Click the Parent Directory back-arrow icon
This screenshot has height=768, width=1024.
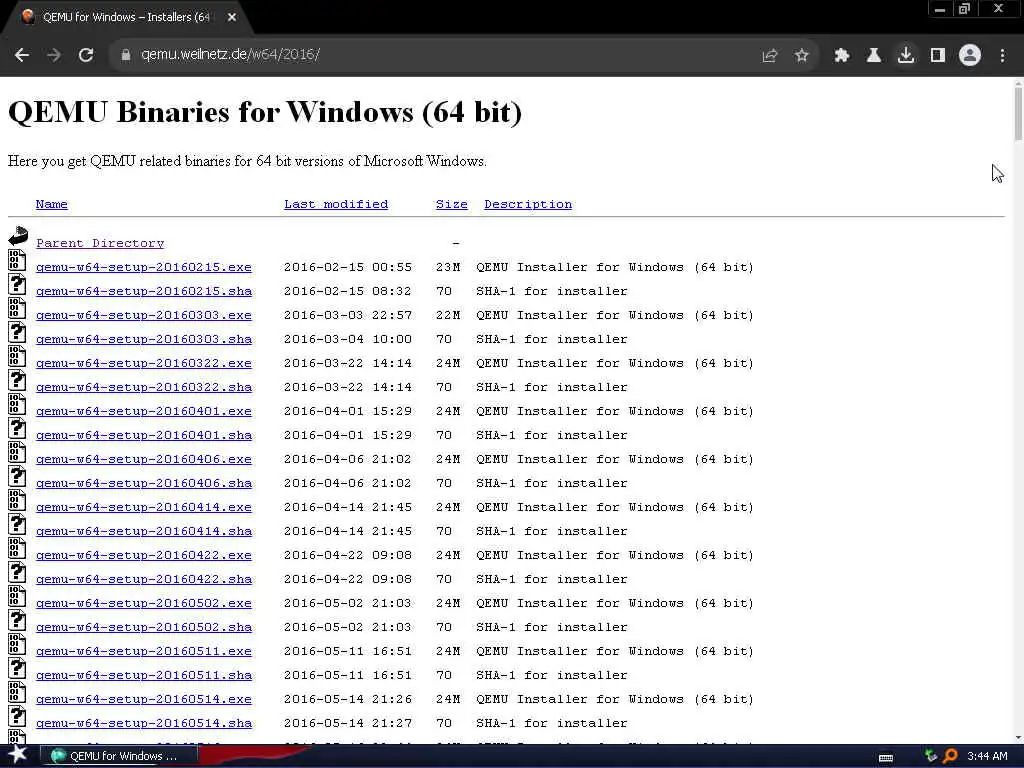[x=18, y=236]
